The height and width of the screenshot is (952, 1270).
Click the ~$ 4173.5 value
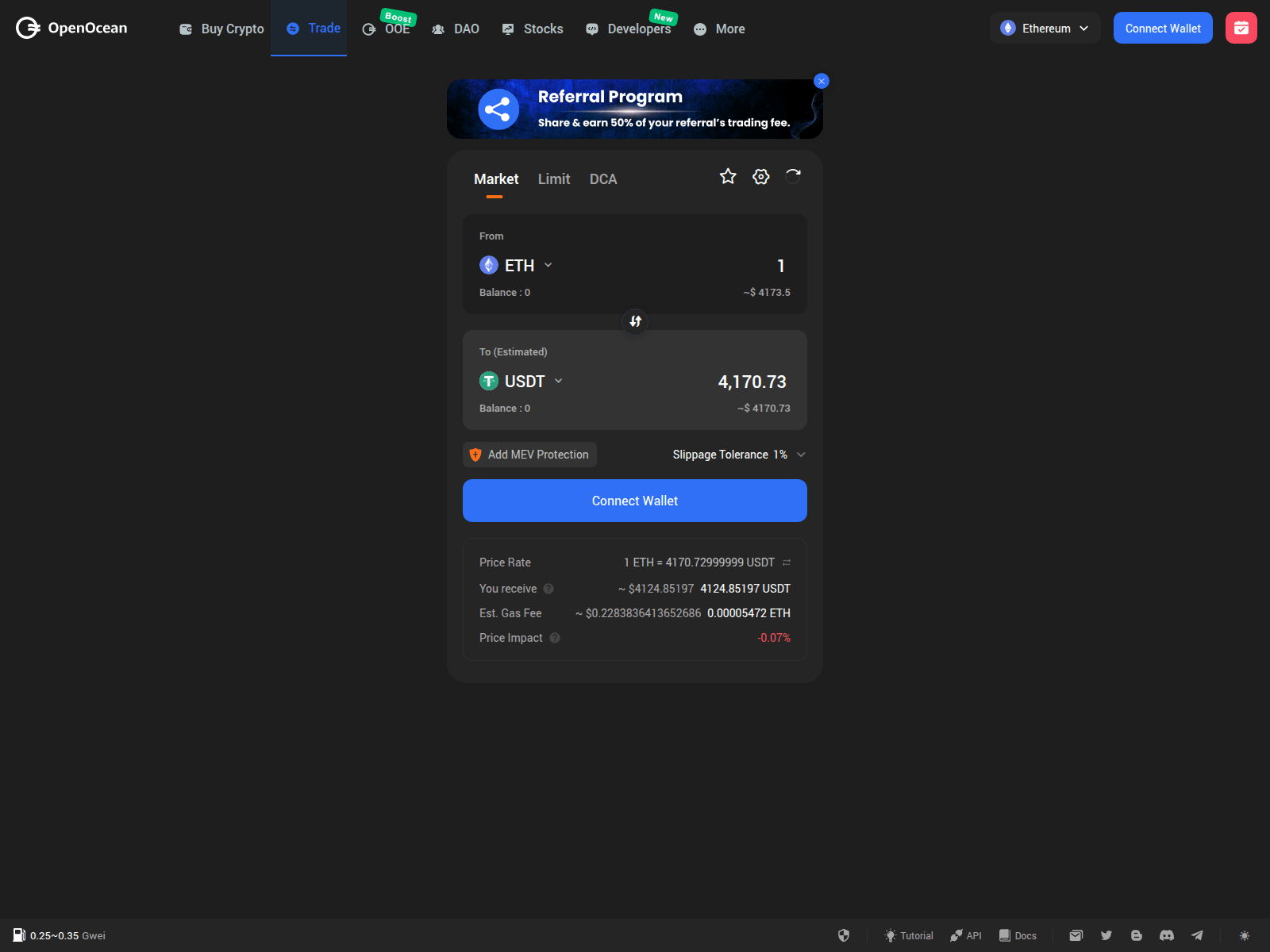(x=767, y=293)
